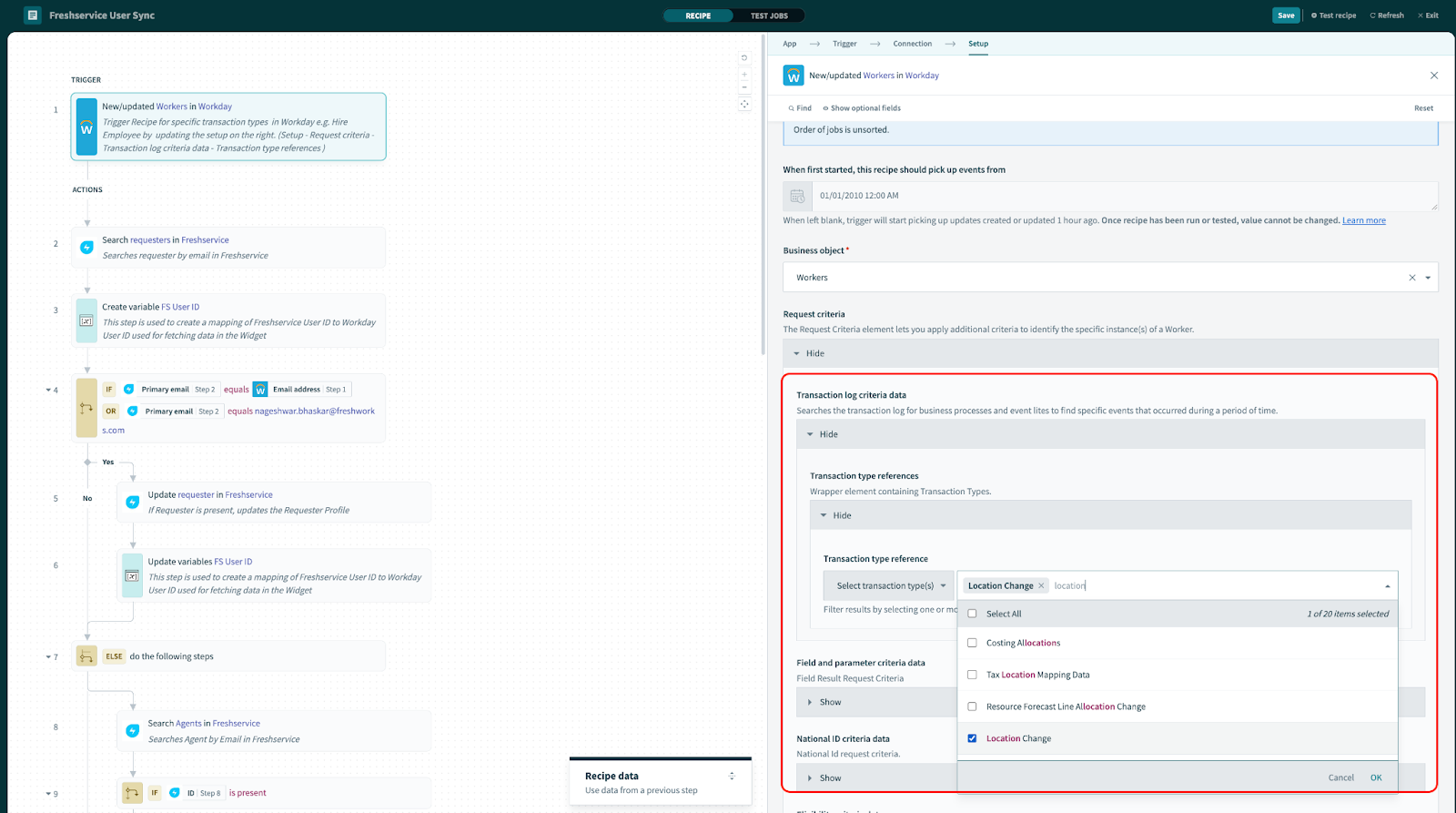Click the undo icon atop the canvas controls
The width and height of the screenshot is (1456, 813).
[x=744, y=57]
